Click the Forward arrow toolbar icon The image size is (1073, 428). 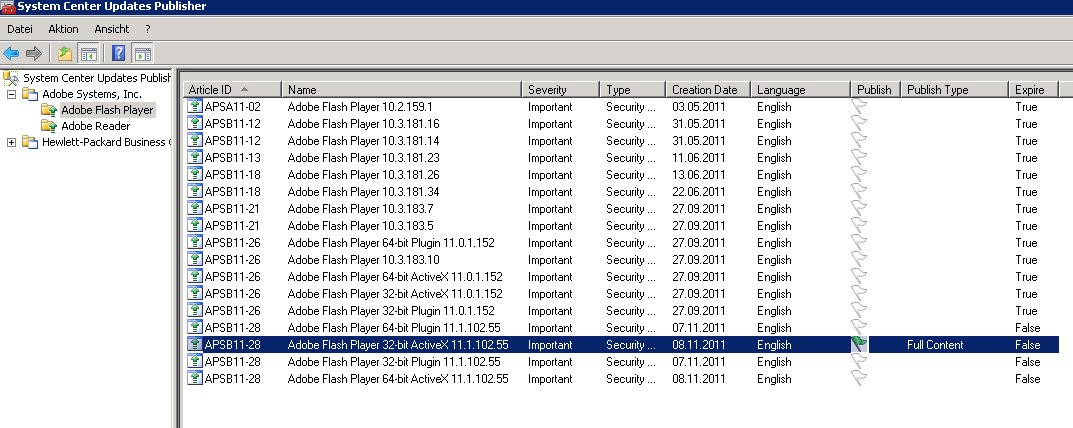pos(33,53)
